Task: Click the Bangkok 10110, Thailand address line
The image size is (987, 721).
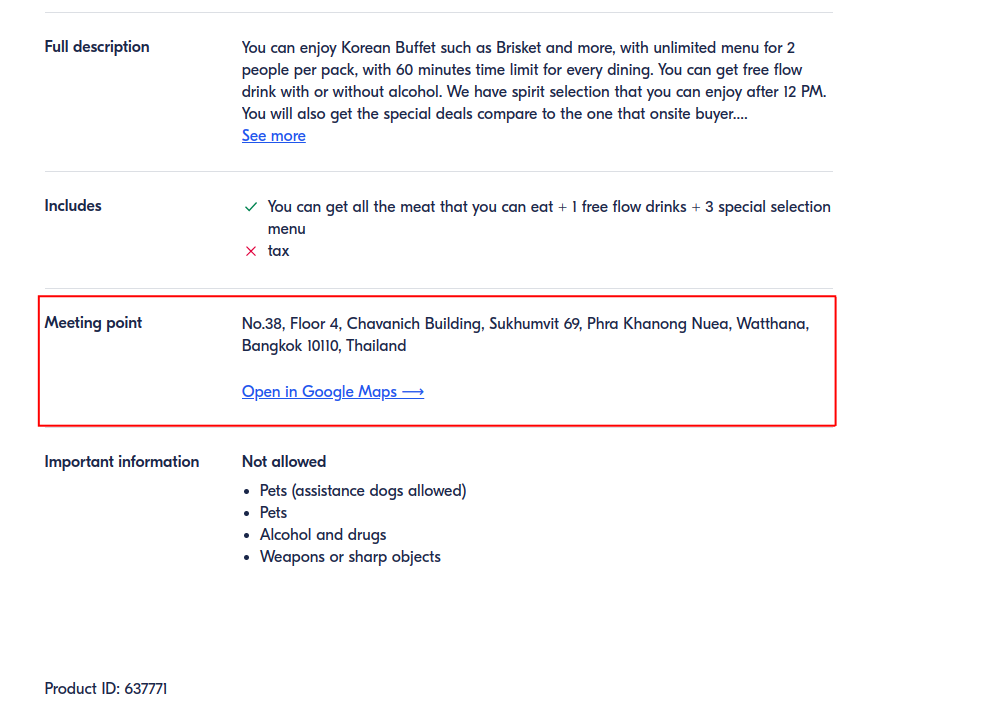Action: pos(324,346)
